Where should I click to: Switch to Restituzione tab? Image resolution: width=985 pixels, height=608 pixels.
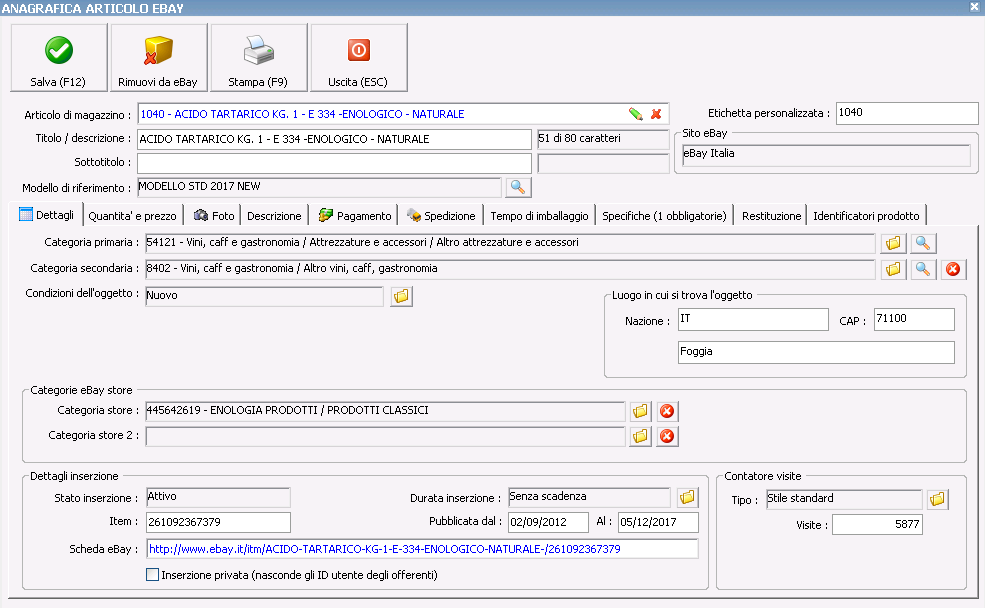coord(771,216)
